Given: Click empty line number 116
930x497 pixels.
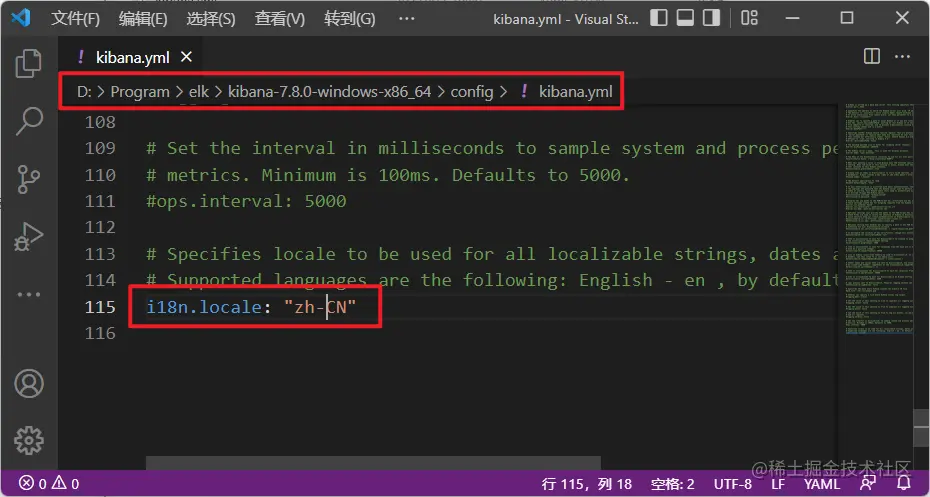Looking at the screenshot, I should click(x=100, y=333).
